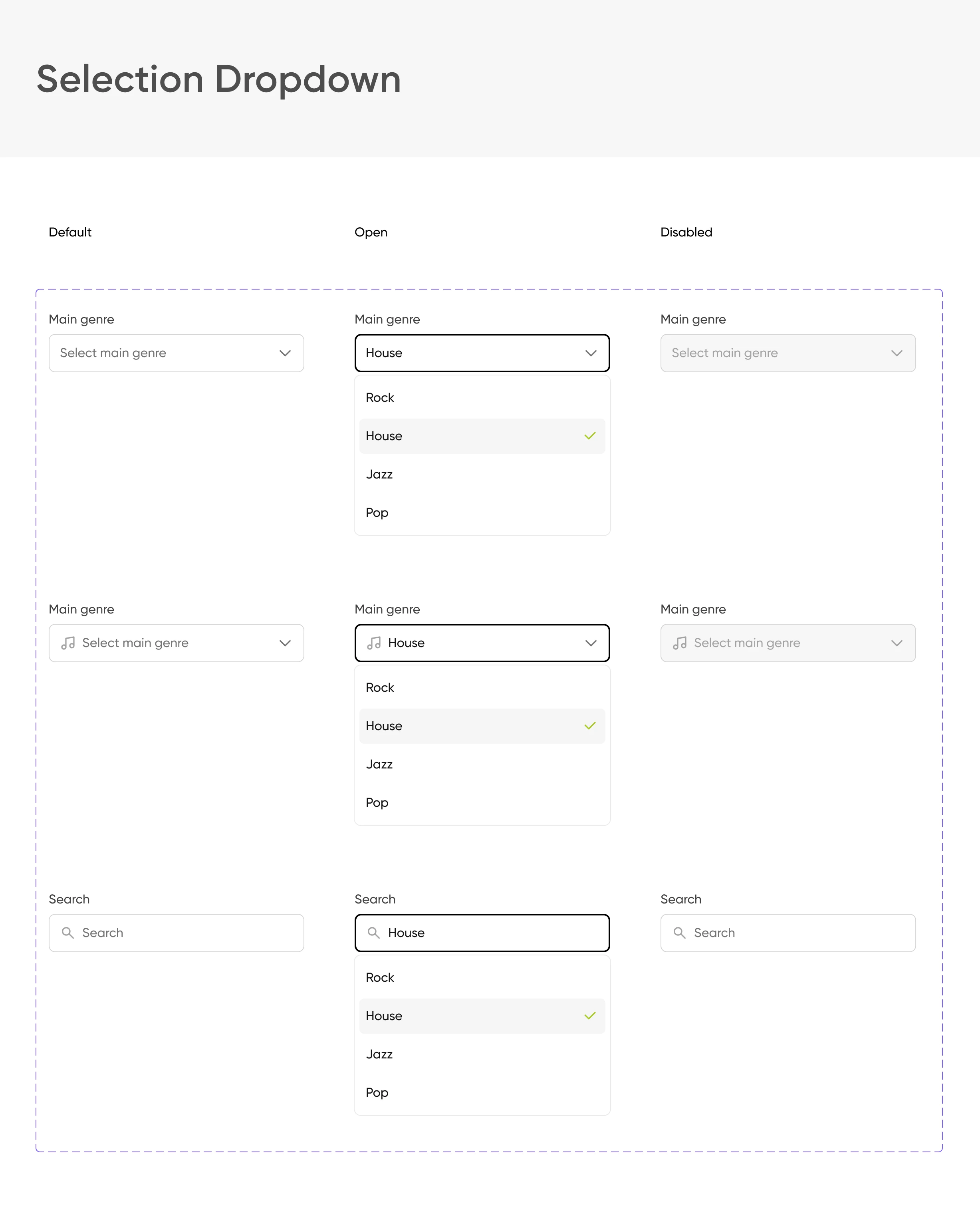Click the Open column heading
The width and height of the screenshot is (980, 1211).
click(371, 232)
